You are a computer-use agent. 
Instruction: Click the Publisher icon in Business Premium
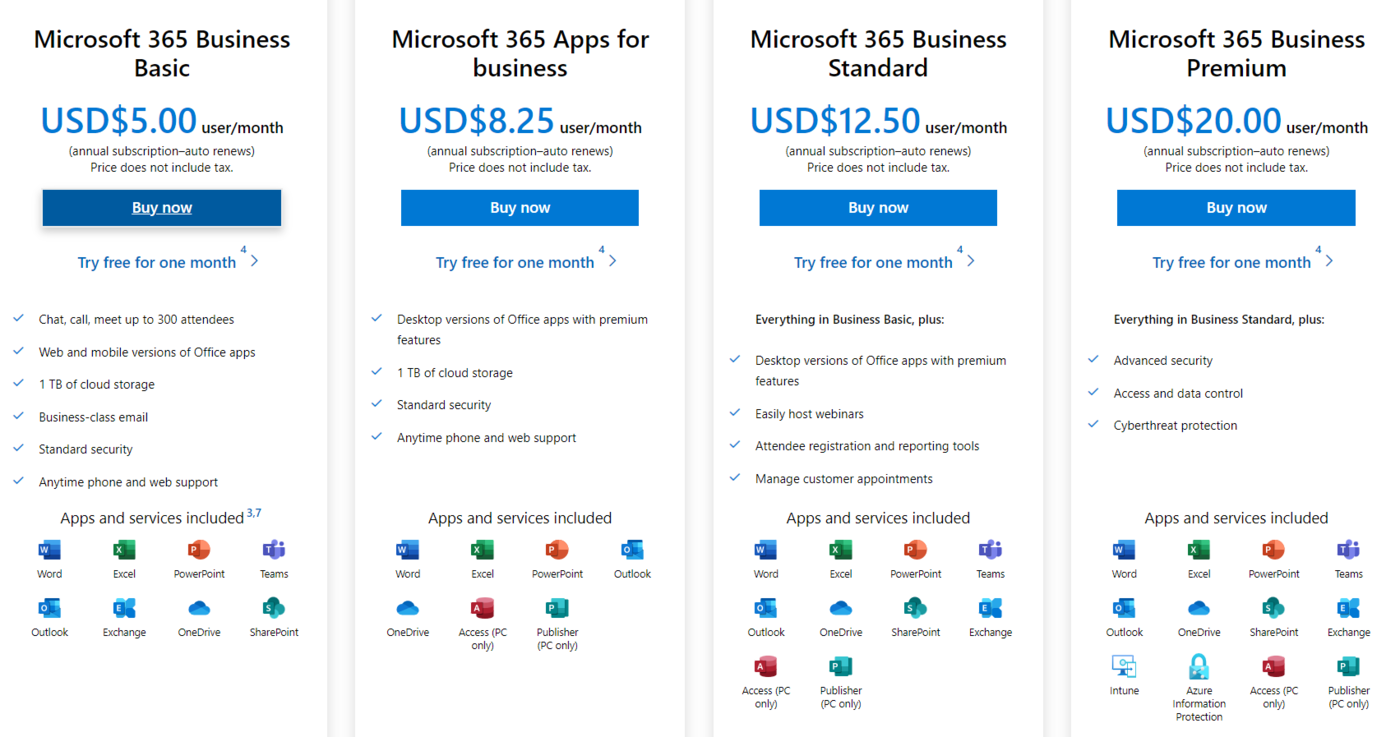1348,666
